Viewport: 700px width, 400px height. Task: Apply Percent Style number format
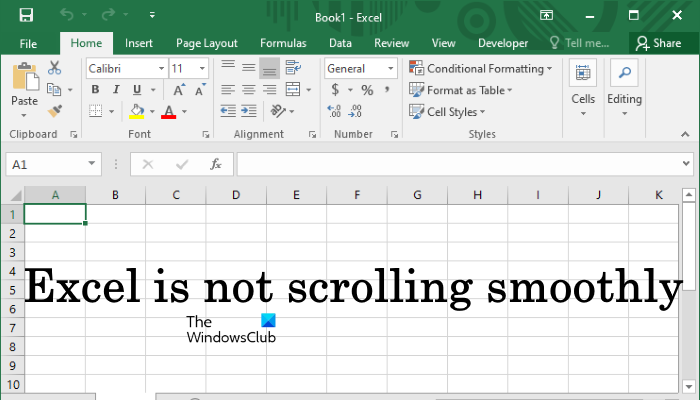click(367, 90)
